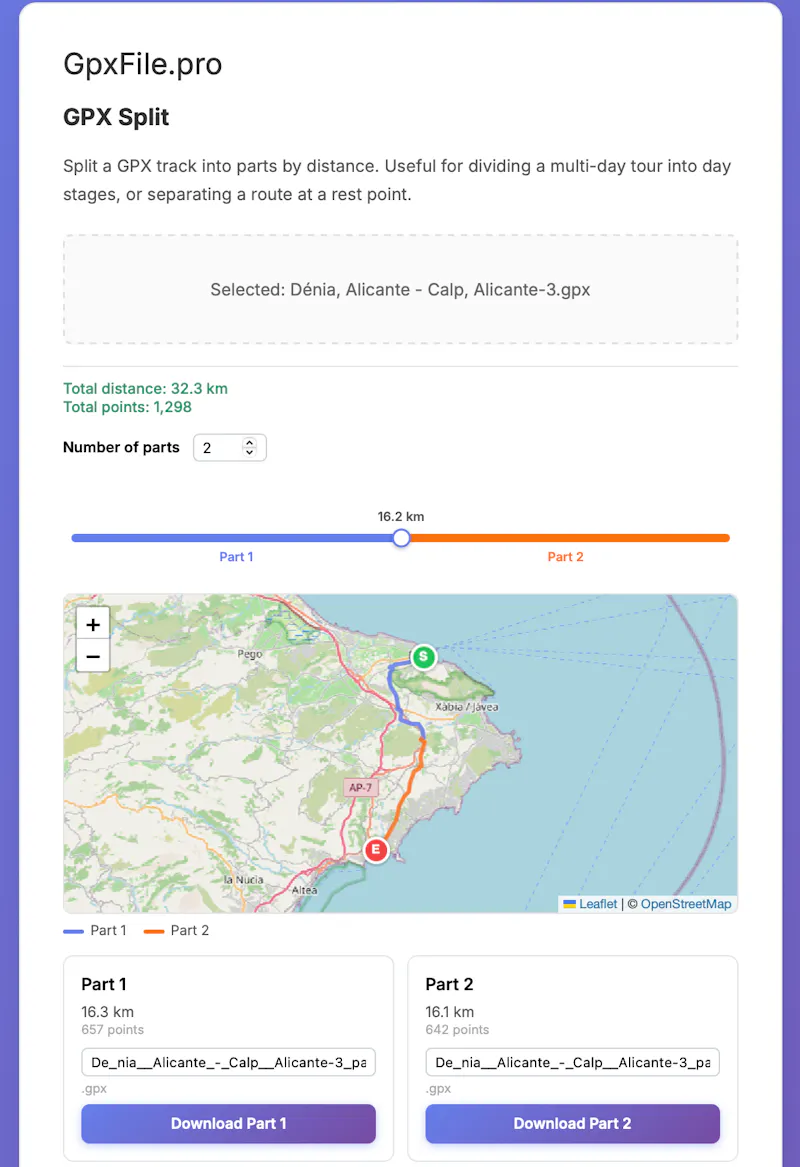Click the Total distance: 32.3 km text

pyautogui.click(x=145, y=389)
